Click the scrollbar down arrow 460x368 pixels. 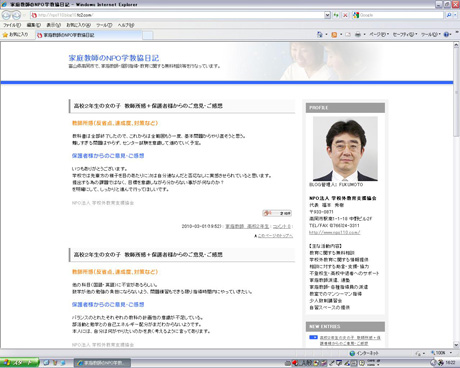456,345
